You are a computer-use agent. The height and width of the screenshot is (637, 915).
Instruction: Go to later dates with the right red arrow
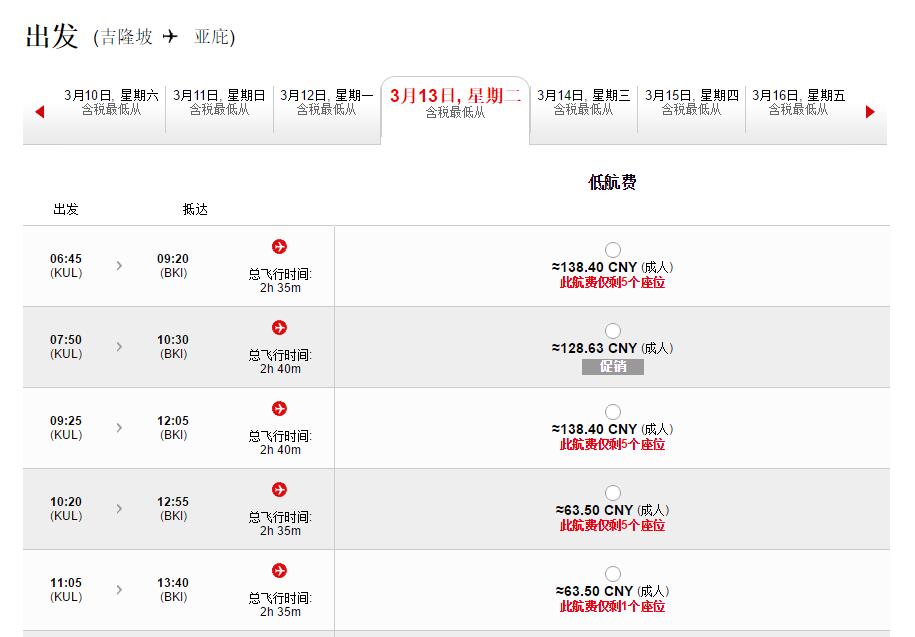(870, 112)
